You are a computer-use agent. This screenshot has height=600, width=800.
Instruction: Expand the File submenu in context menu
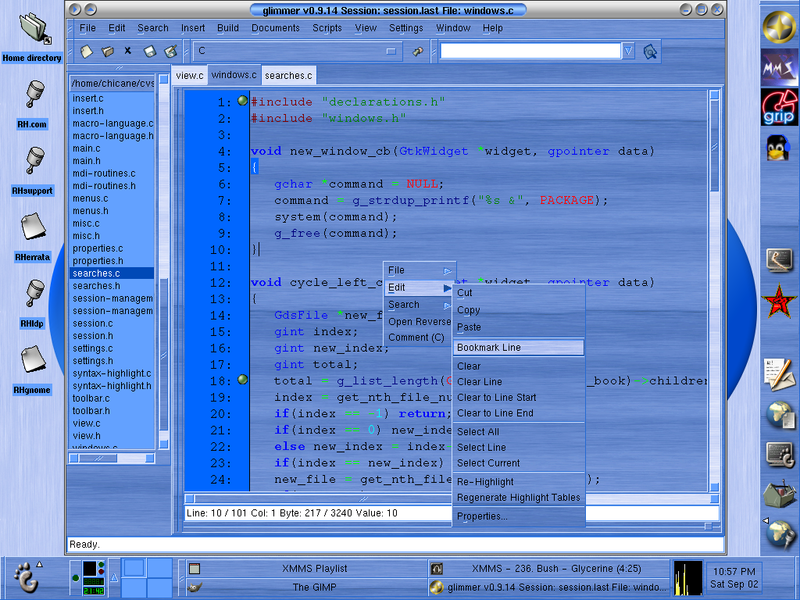pos(419,270)
